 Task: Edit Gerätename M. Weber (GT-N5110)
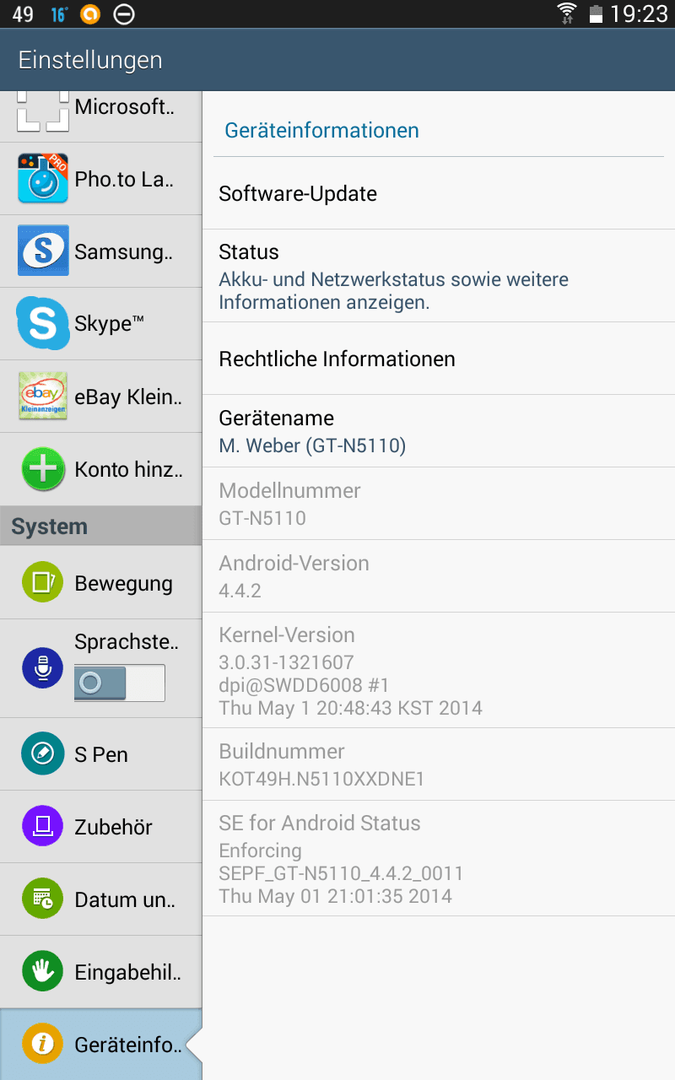439,431
